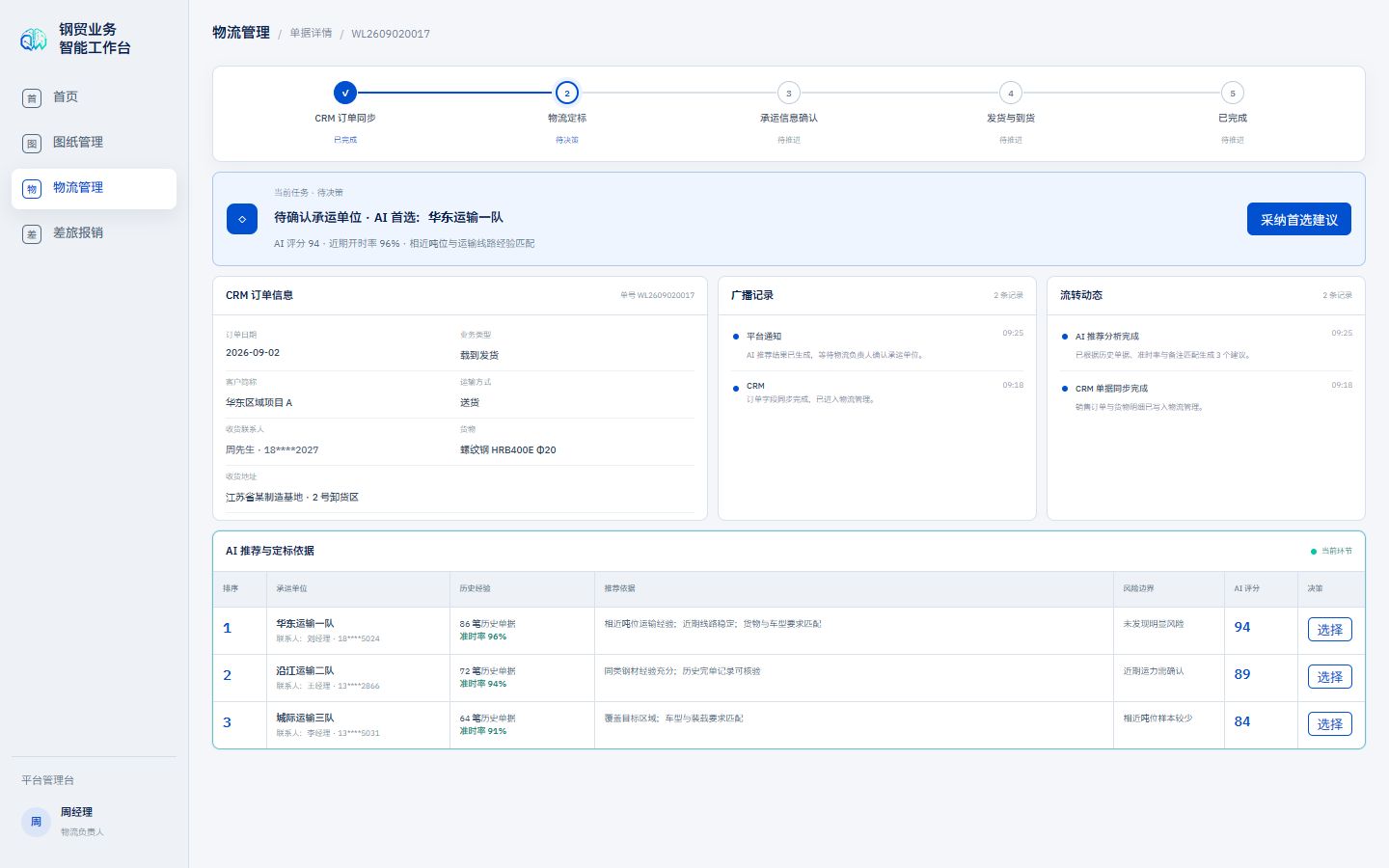This screenshot has height=868, width=1389.
Task: Click AI score 89 in the table
Action: tap(1242, 674)
